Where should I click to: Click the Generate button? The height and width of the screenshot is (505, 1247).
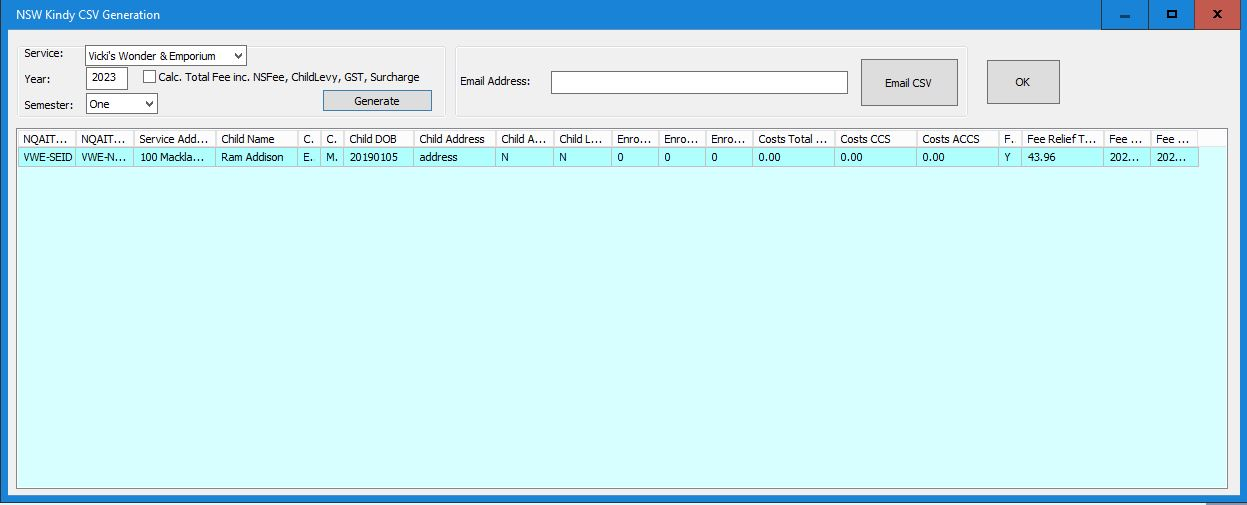(x=377, y=101)
